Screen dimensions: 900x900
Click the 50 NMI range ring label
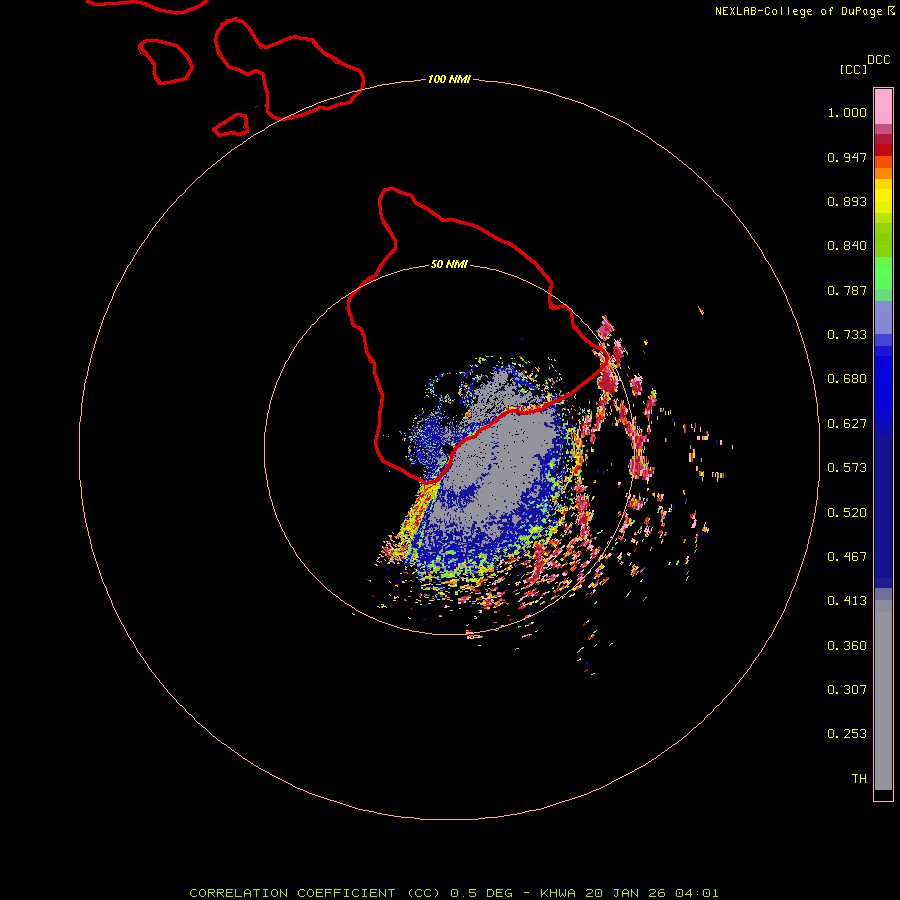pyautogui.click(x=449, y=264)
